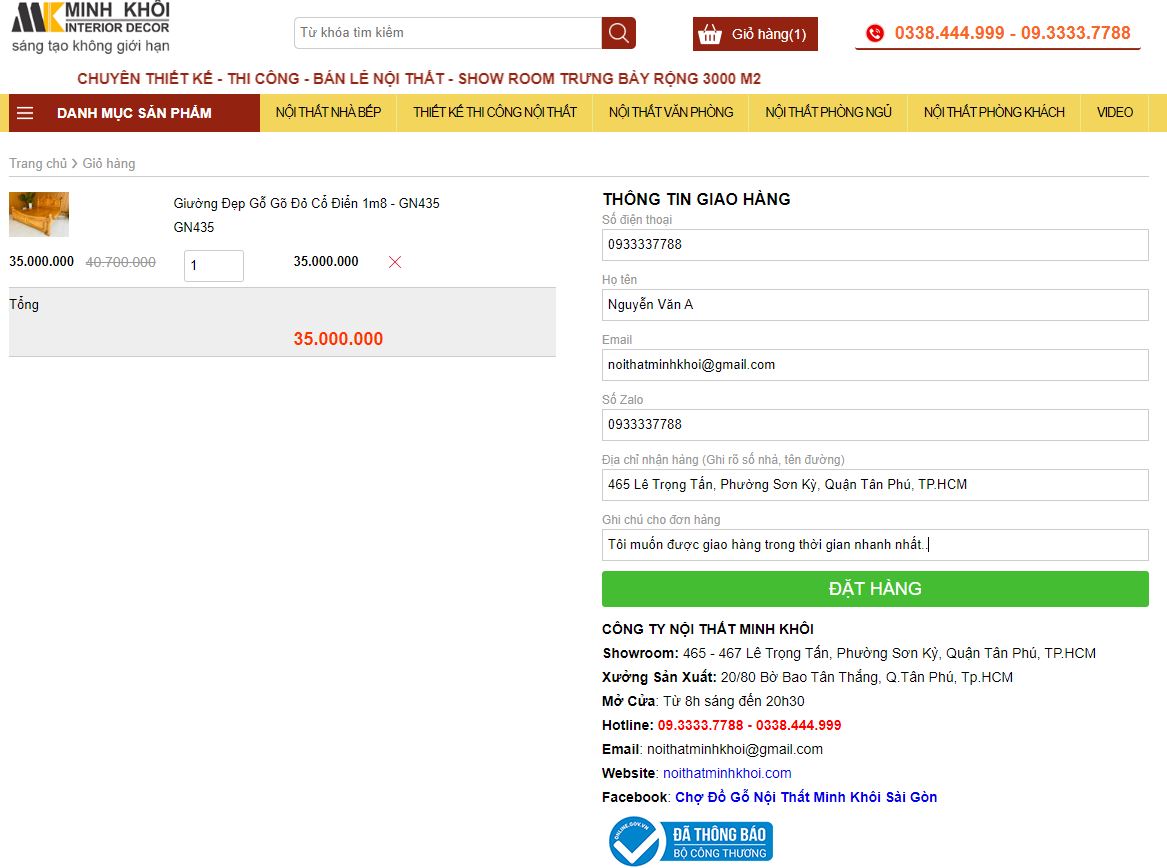The height and width of the screenshot is (868, 1167).
Task: Click the Minh Khôi logo
Action: (x=90, y=27)
